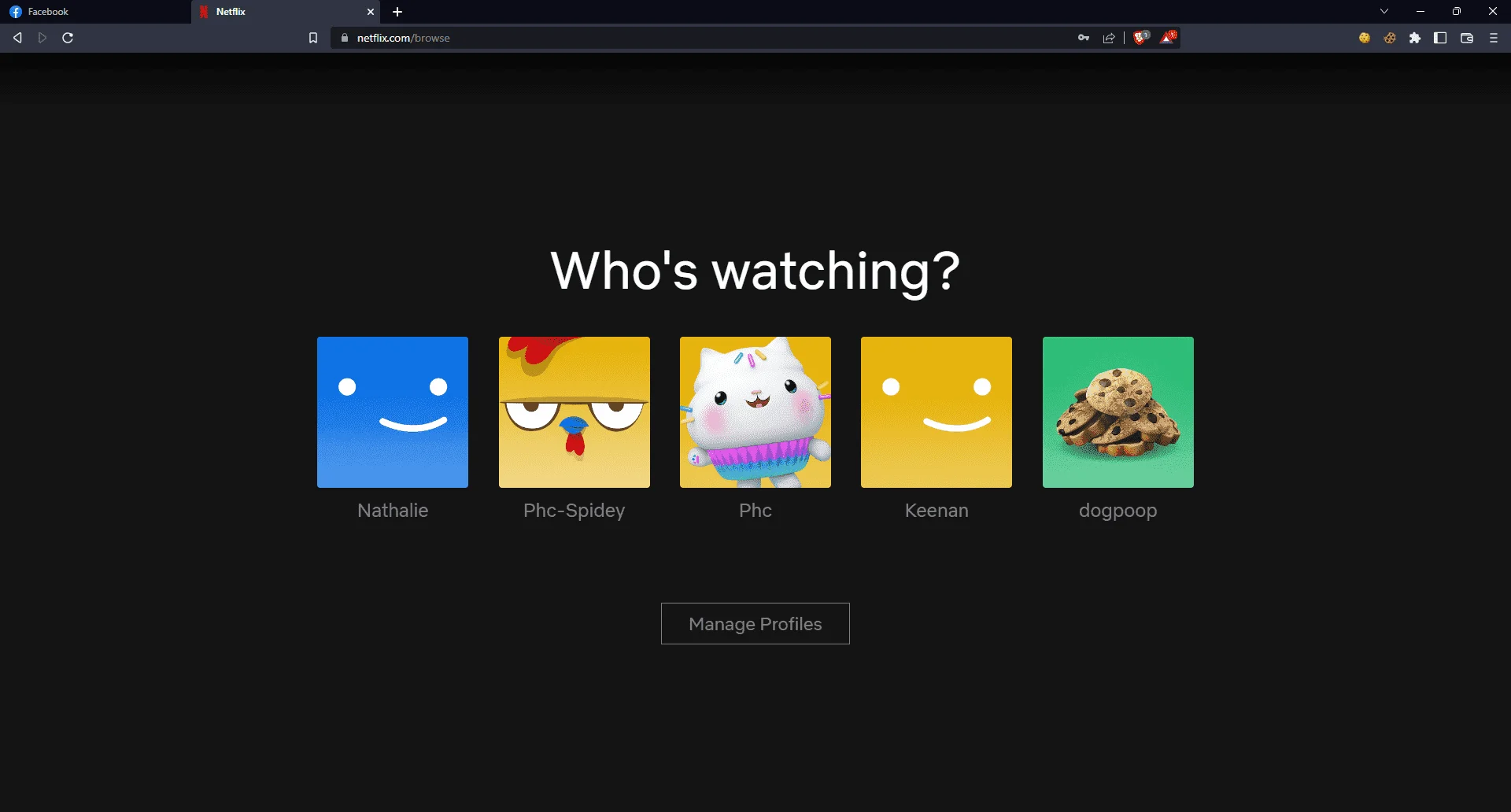The height and width of the screenshot is (812, 1511).
Task: Expand the tab search dropdown
Action: tap(1384, 11)
